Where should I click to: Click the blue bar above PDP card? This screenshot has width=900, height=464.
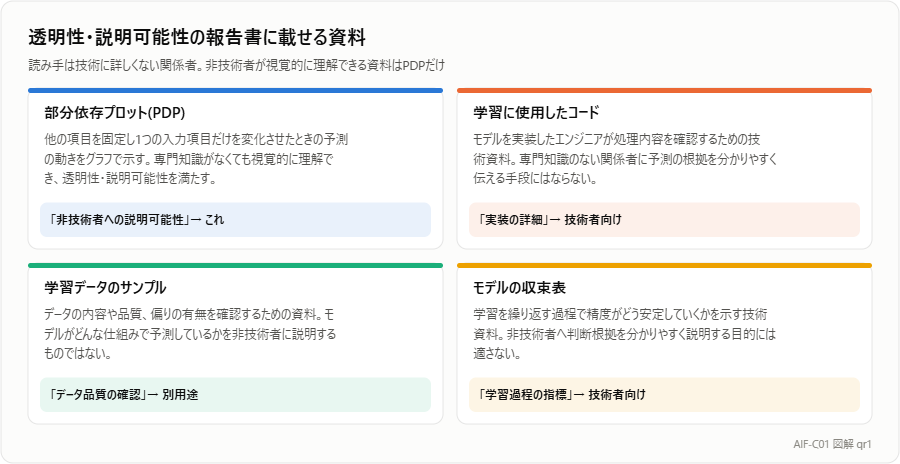coord(235,90)
